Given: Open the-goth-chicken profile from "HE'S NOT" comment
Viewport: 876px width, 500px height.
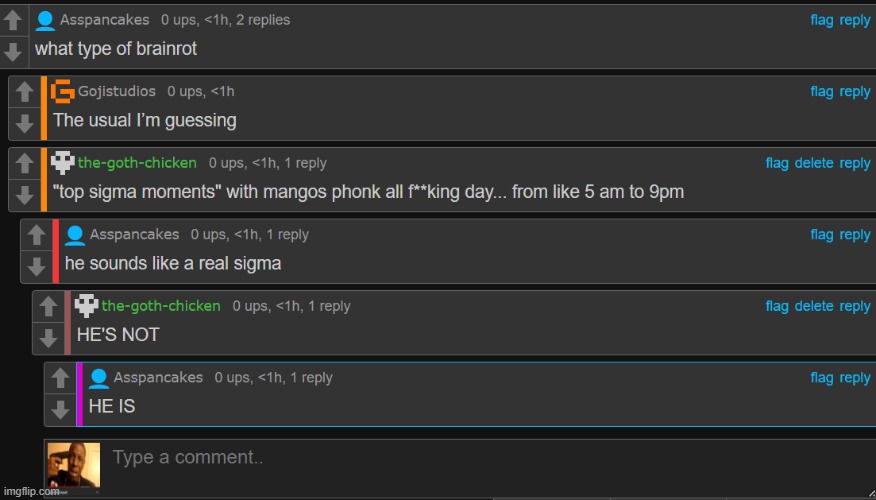Looking at the screenshot, I should tap(161, 306).
